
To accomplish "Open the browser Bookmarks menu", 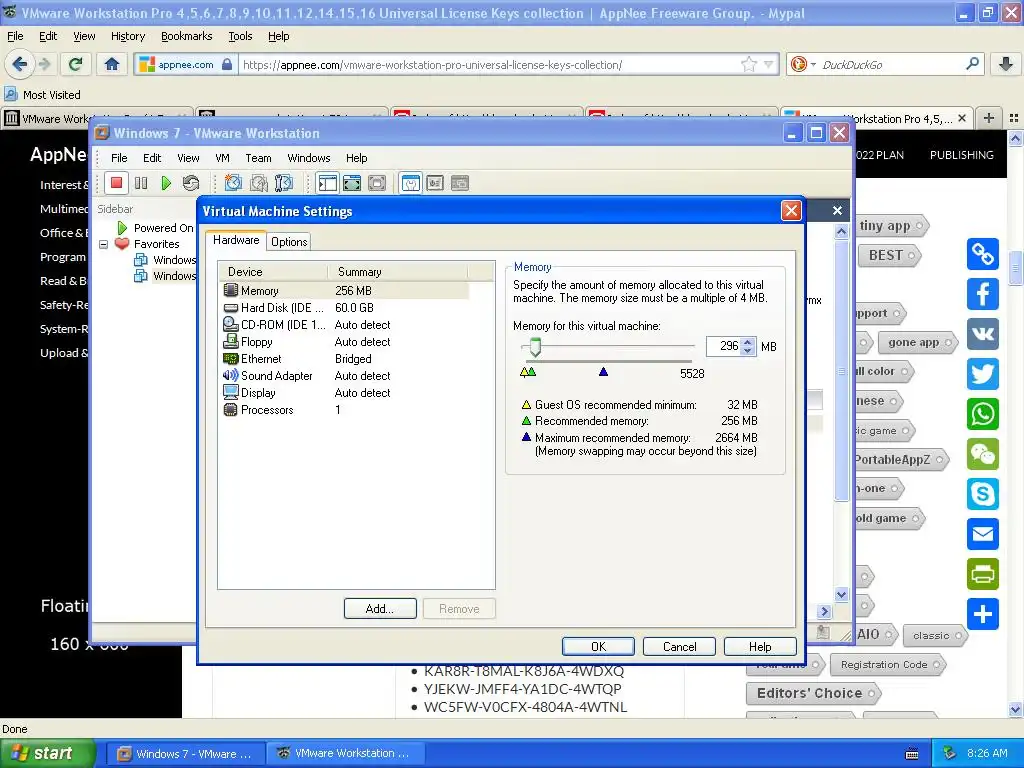I will [x=187, y=37].
